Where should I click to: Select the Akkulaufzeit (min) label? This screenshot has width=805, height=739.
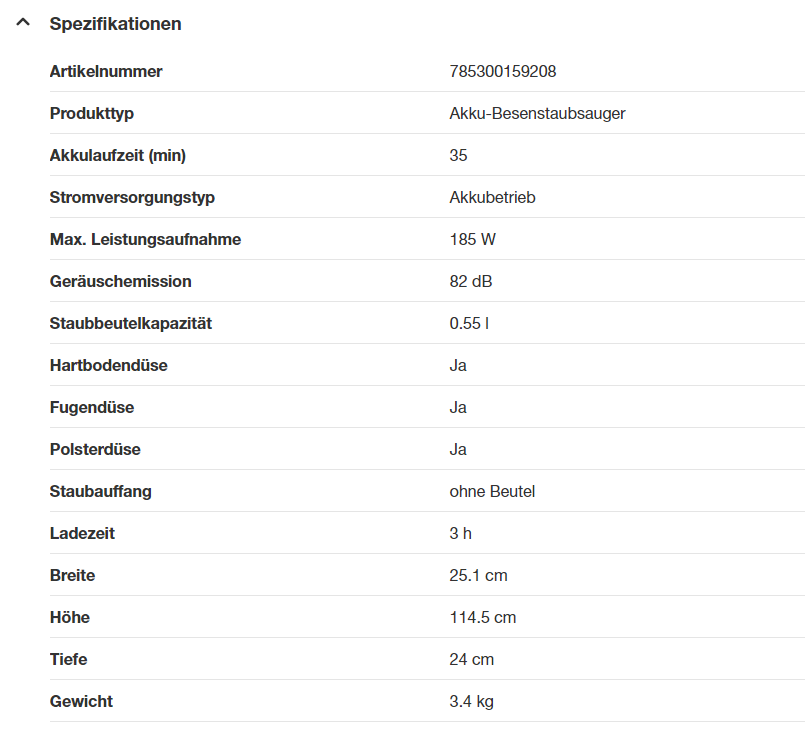[x=118, y=156]
